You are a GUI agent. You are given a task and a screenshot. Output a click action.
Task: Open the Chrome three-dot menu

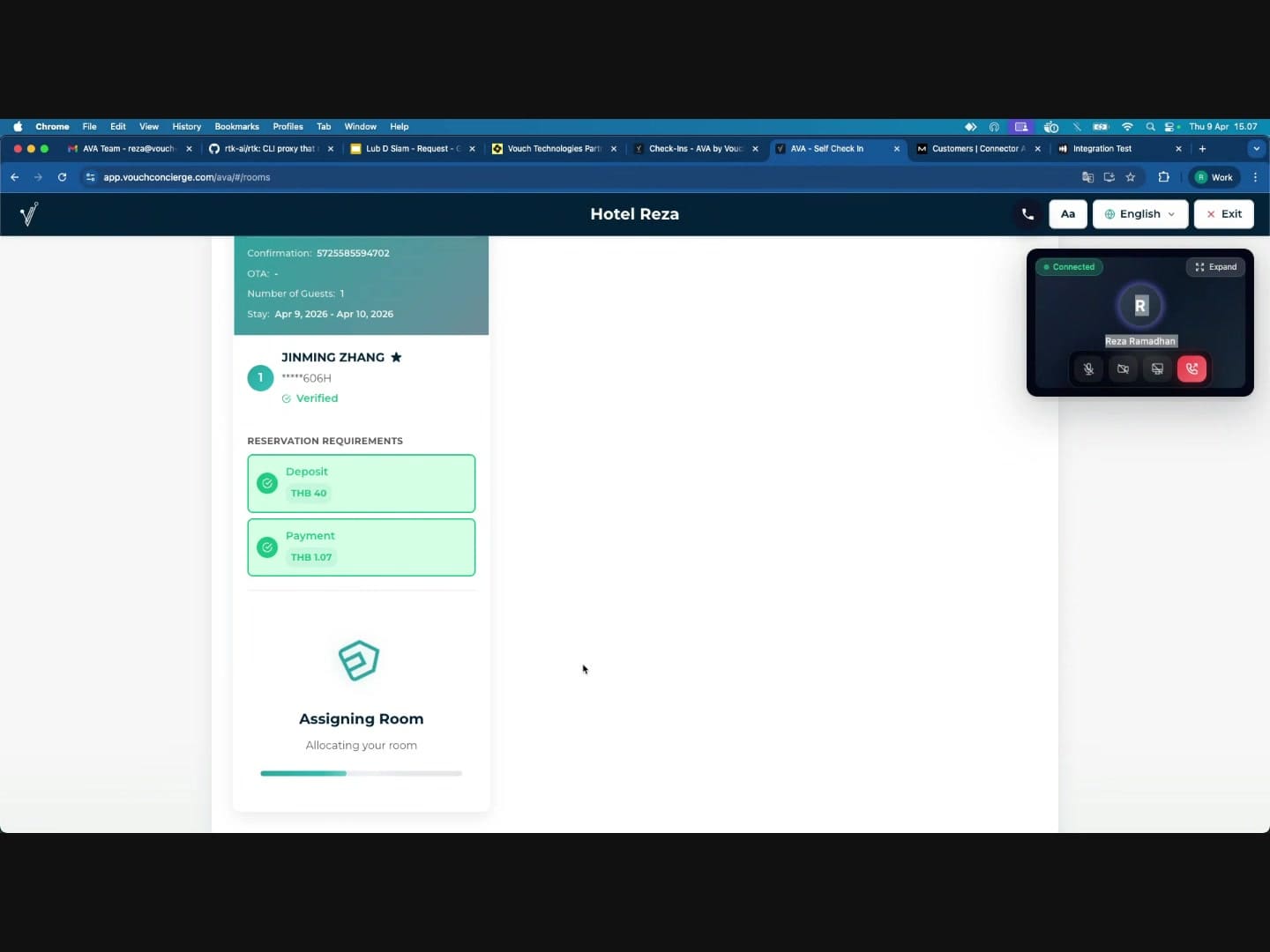[1255, 177]
